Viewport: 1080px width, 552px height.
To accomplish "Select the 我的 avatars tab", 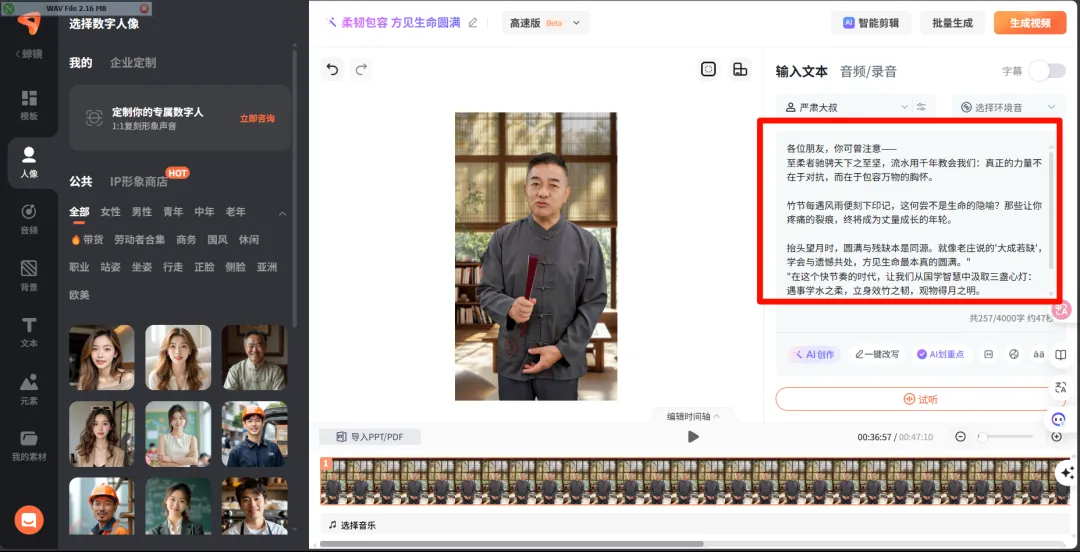I will (81, 63).
